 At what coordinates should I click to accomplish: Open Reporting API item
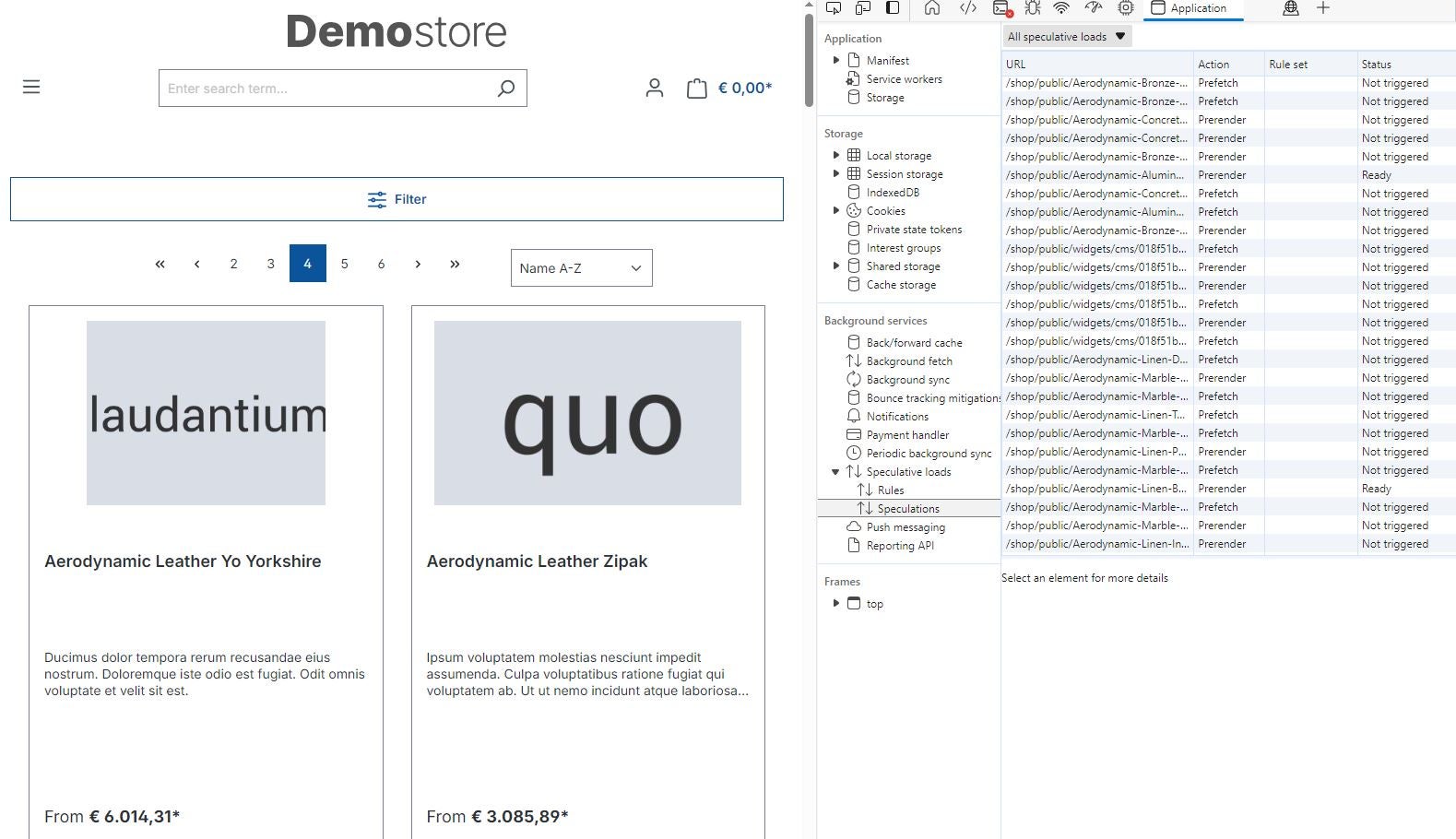(900, 546)
